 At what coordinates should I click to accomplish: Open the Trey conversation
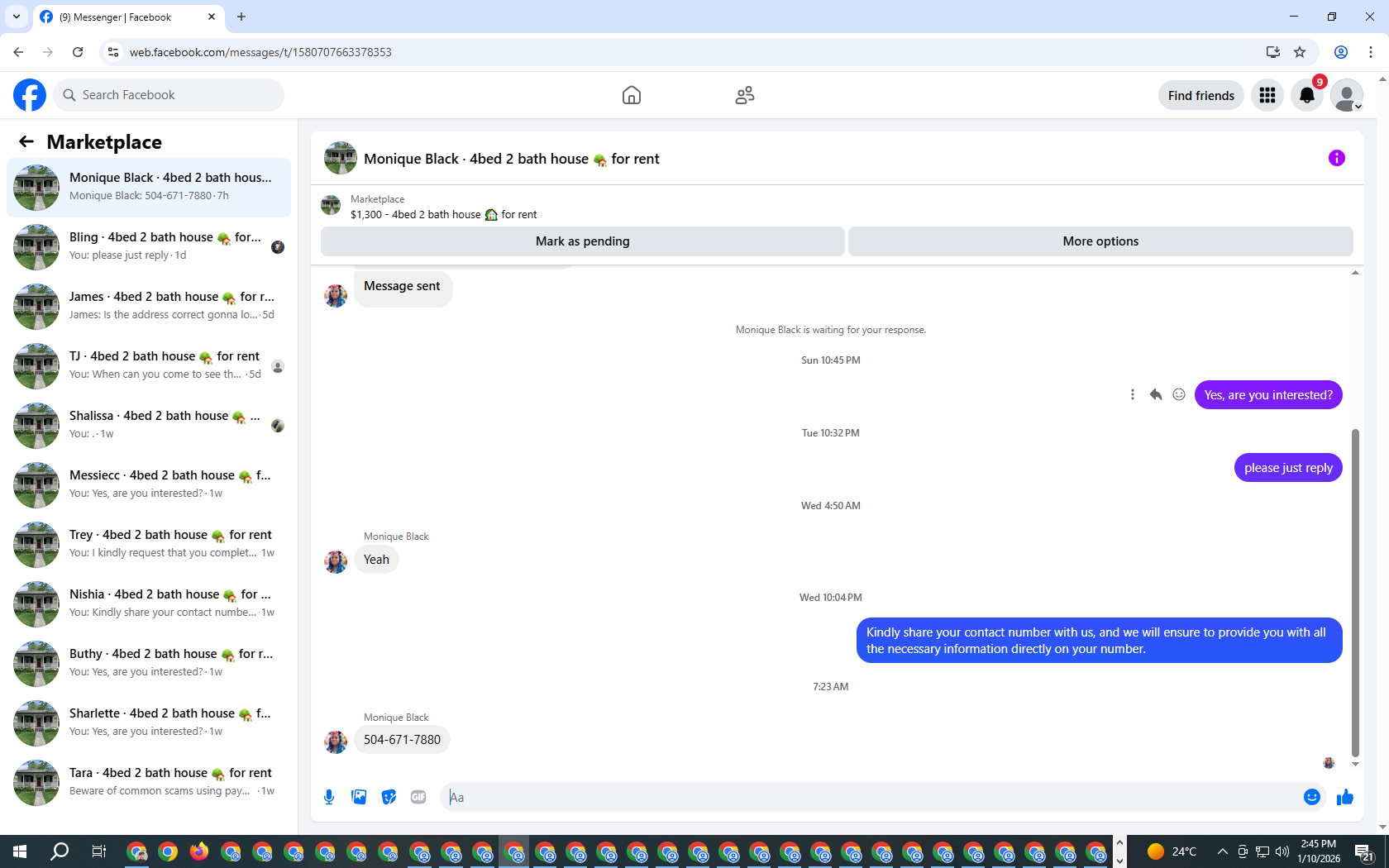[149, 545]
